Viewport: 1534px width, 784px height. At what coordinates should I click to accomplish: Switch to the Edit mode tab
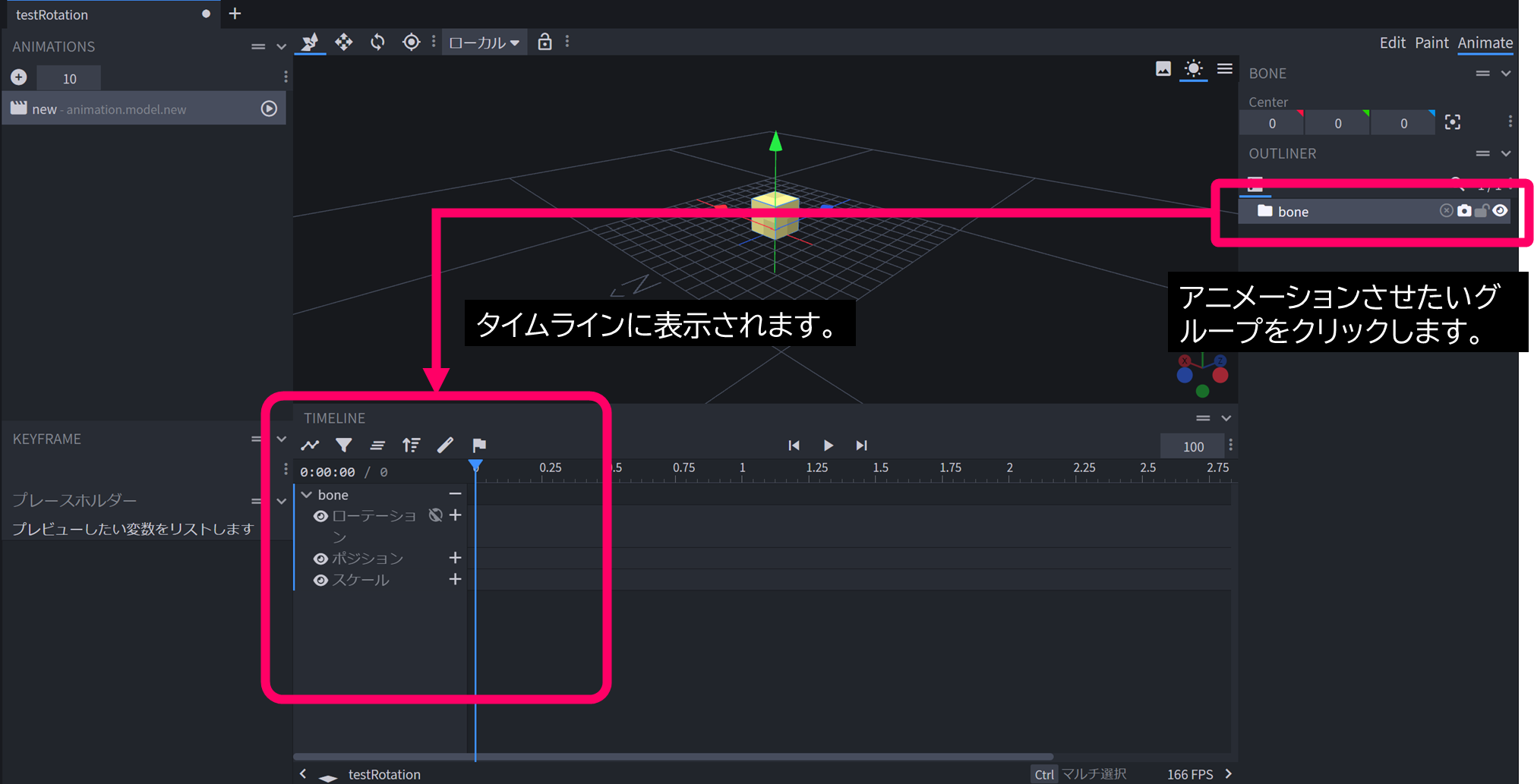click(x=1392, y=43)
